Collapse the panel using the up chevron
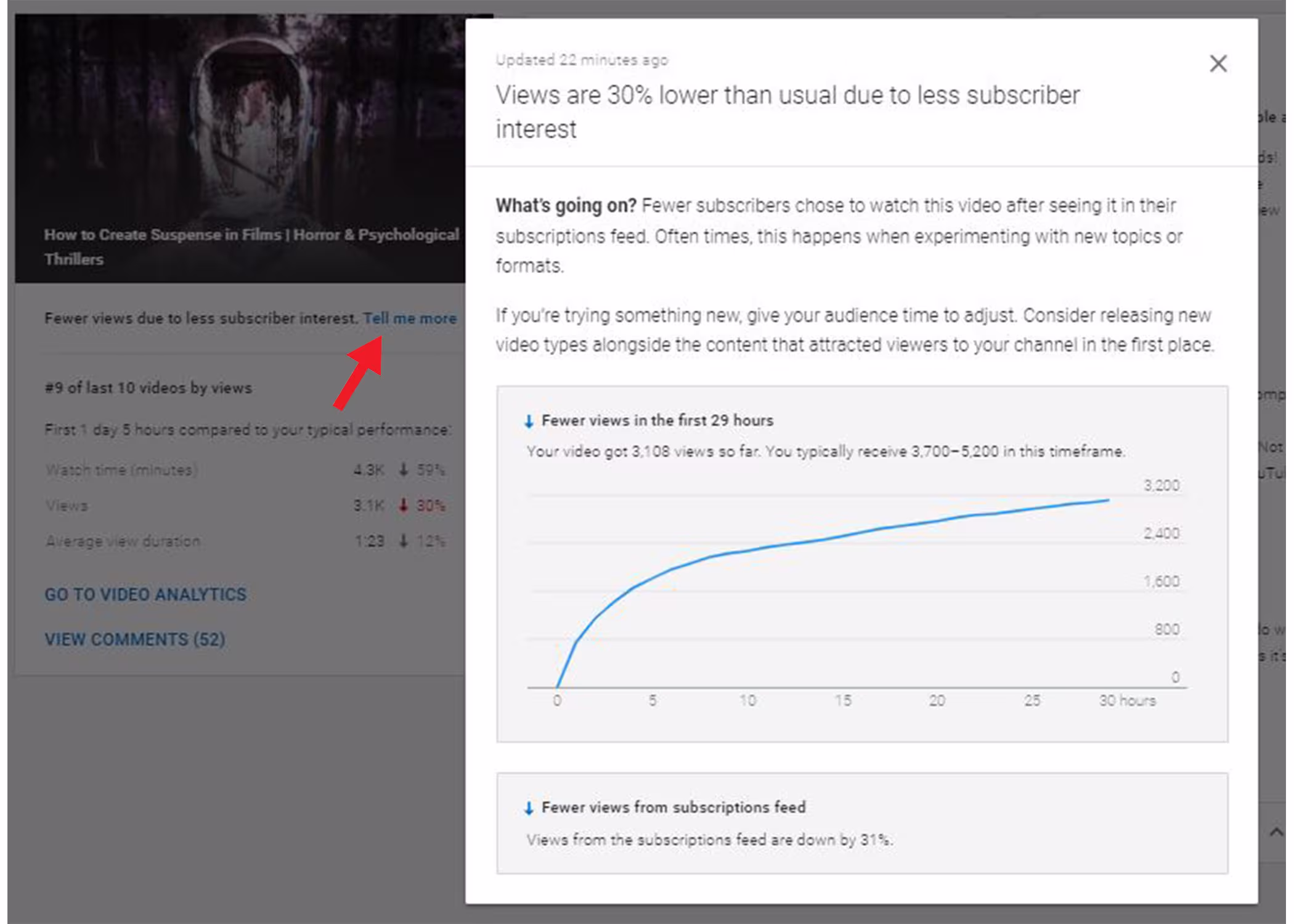 [x=1276, y=833]
